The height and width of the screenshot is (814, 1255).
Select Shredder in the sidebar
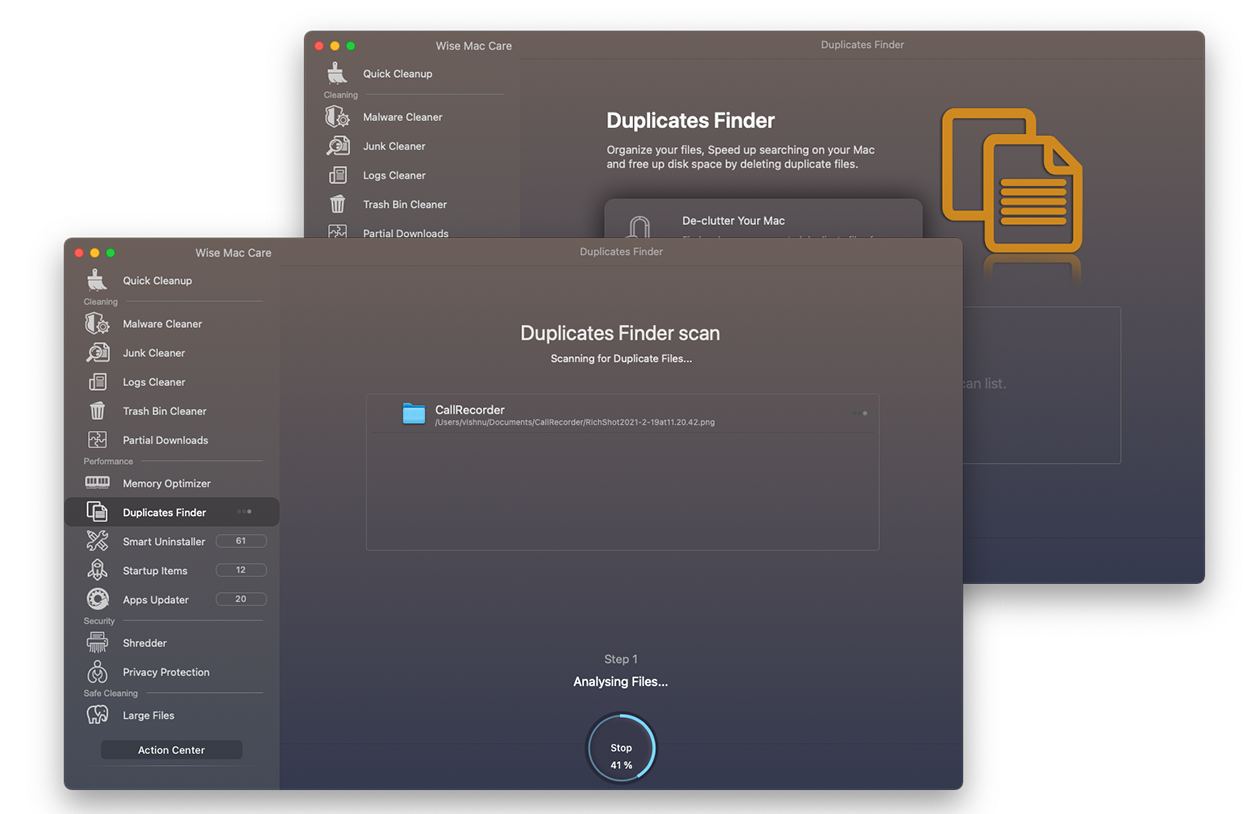(x=144, y=643)
